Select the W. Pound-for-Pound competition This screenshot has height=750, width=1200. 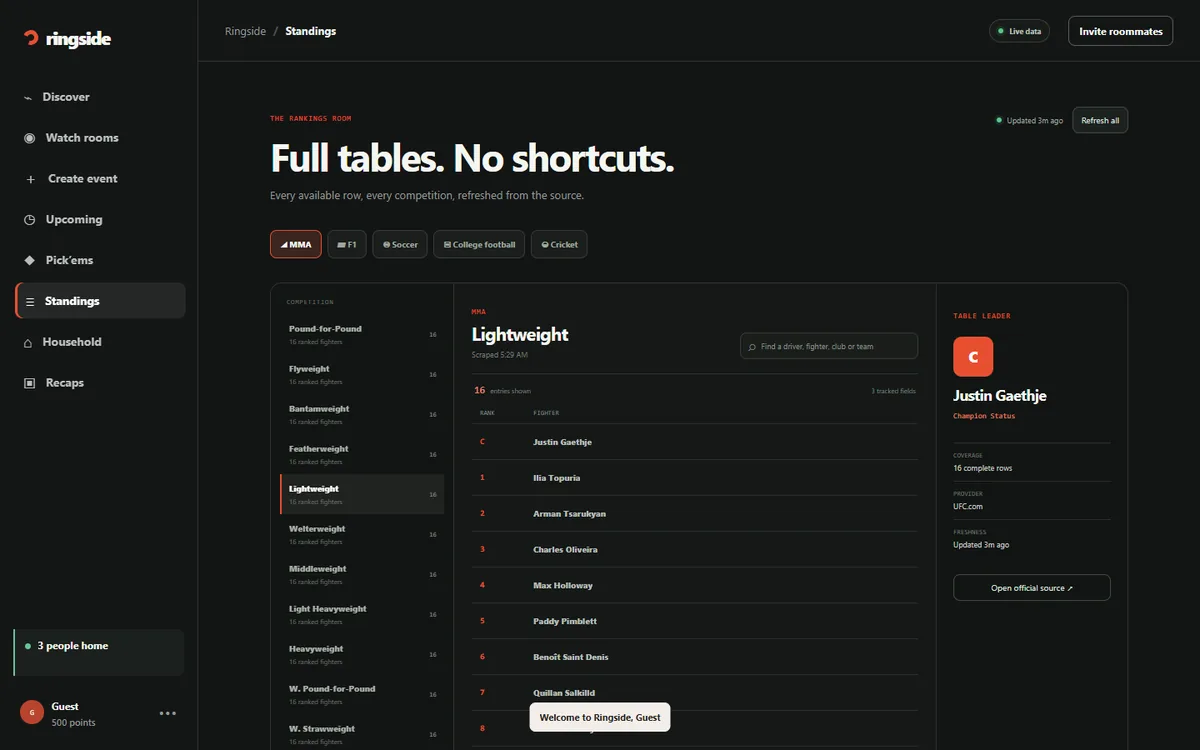tap(362, 694)
